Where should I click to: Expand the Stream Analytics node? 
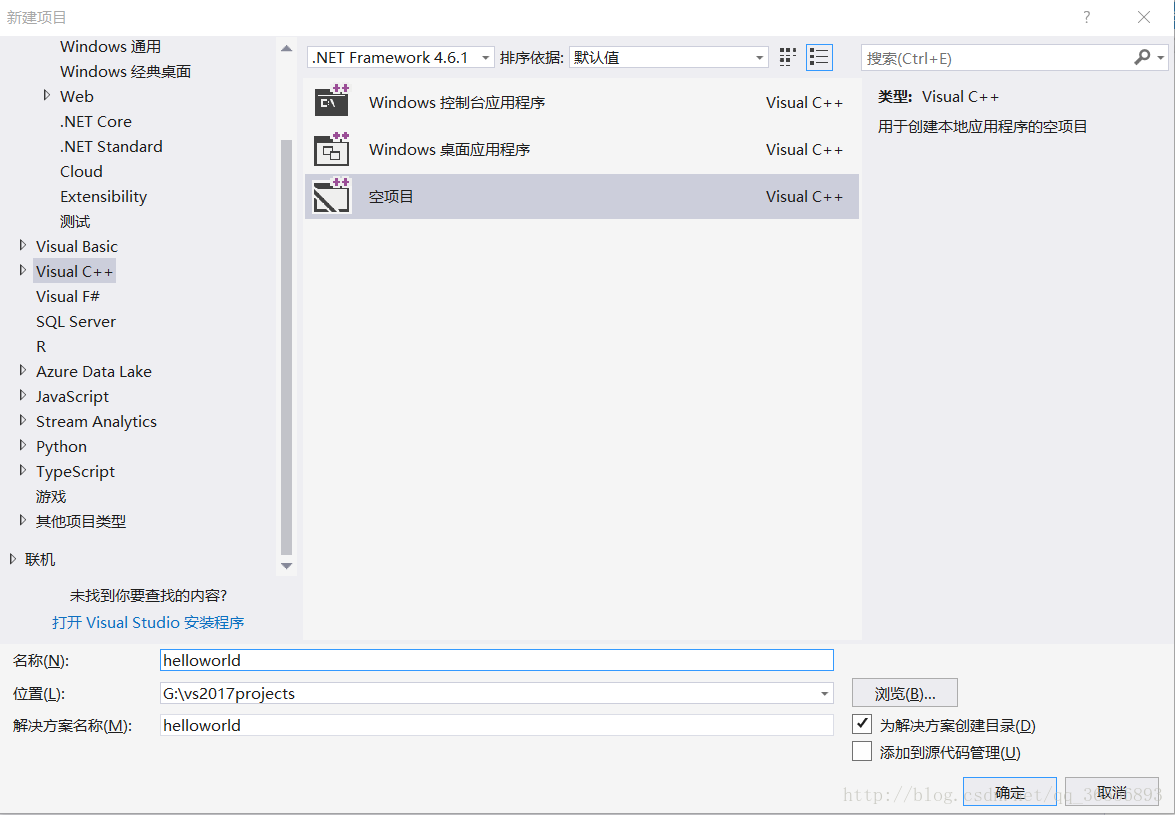pyautogui.click(x=23, y=421)
